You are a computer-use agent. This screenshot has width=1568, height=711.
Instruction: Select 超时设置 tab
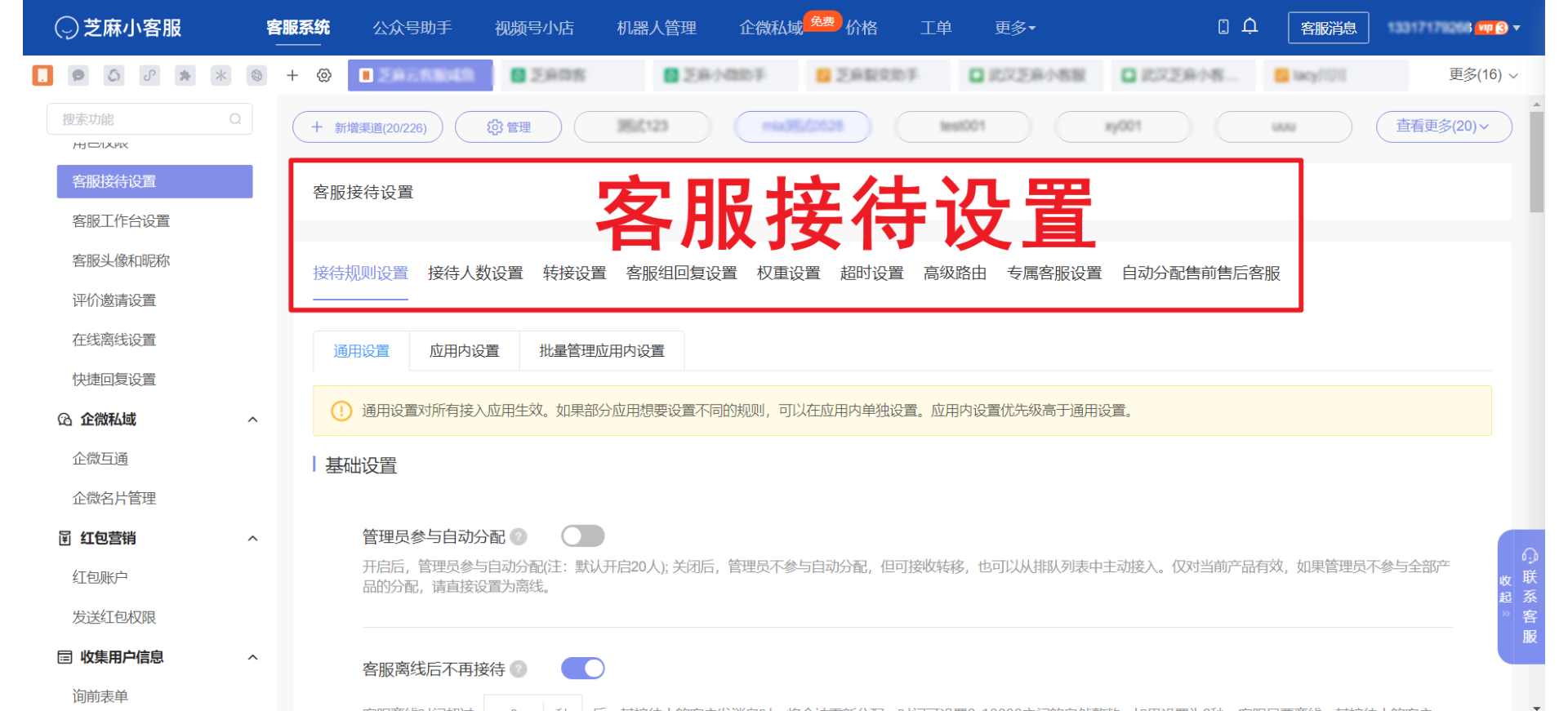pyautogui.click(x=872, y=273)
